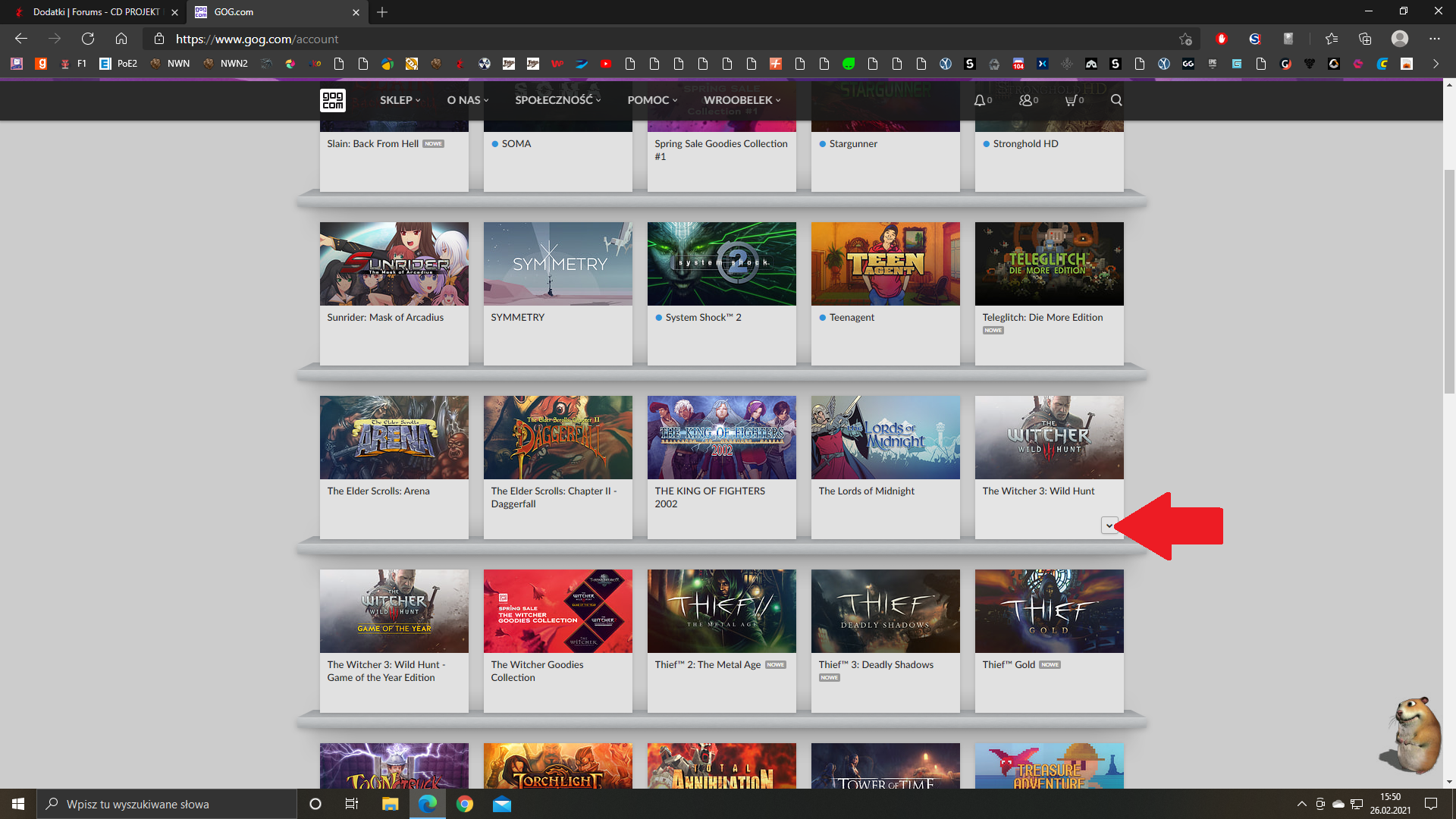
Task: Open Thief Gold game card
Action: [1050, 641]
